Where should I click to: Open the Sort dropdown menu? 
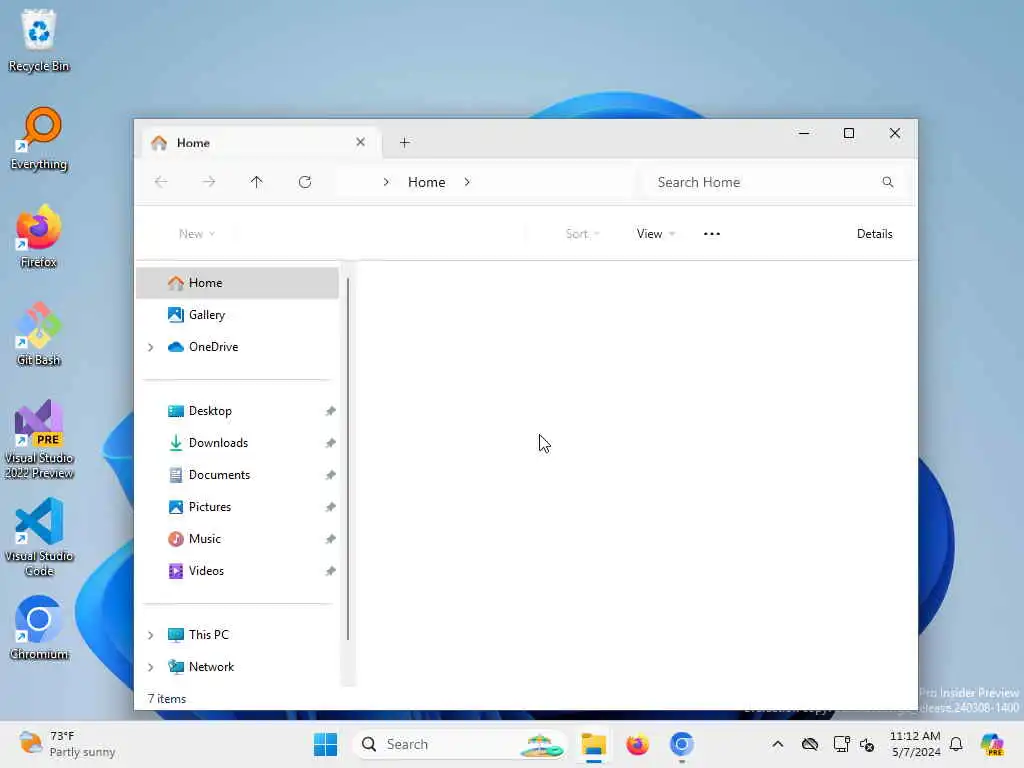click(583, 234)
